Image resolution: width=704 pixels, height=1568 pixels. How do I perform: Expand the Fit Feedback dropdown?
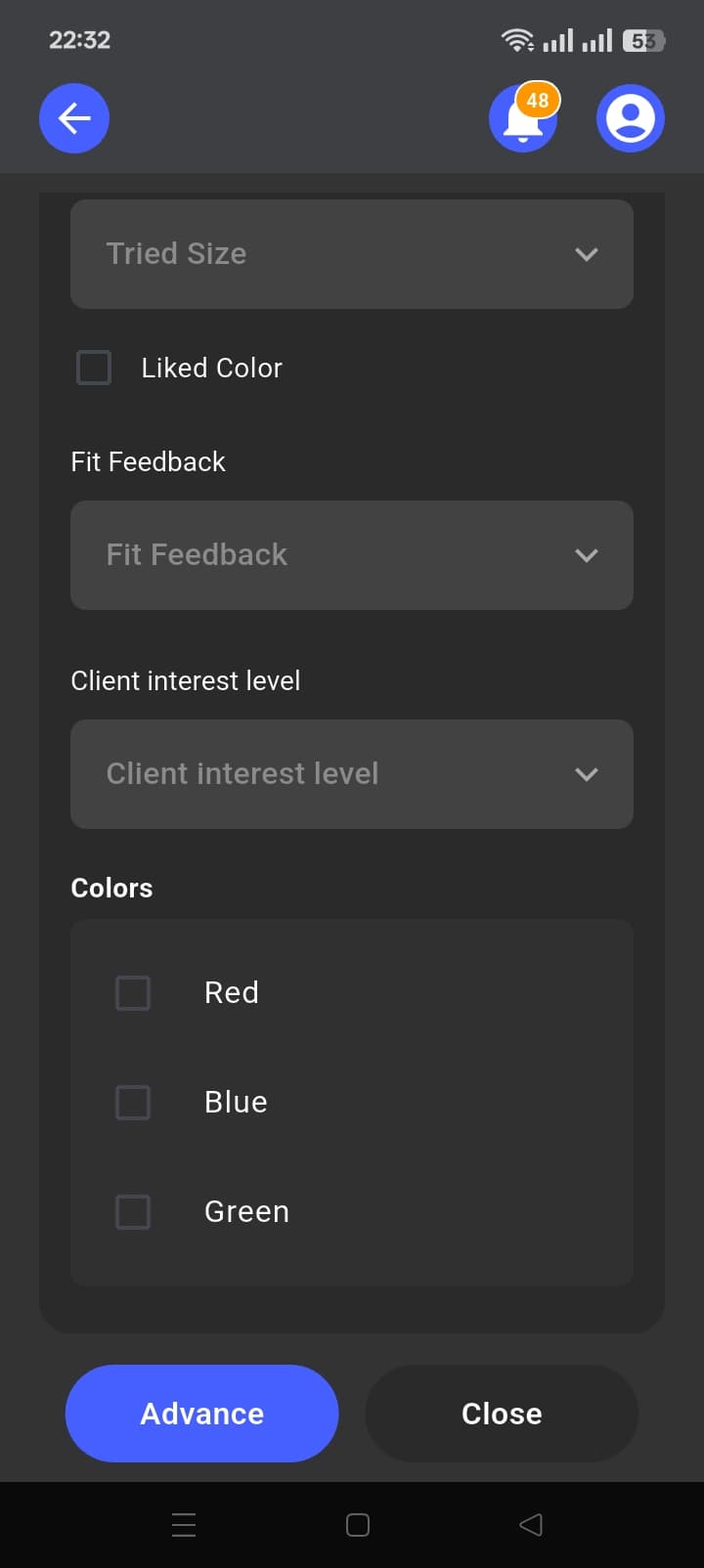[x=352, y=555]
